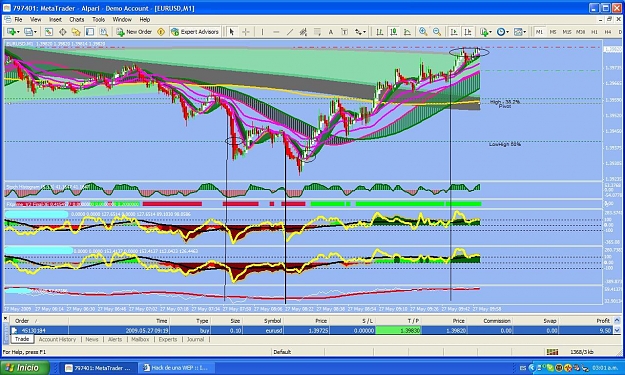Expand the Profiles dropdown arrow
Image resolution: width=625 pixels, height=375 pixels.
tap(35, 32)
